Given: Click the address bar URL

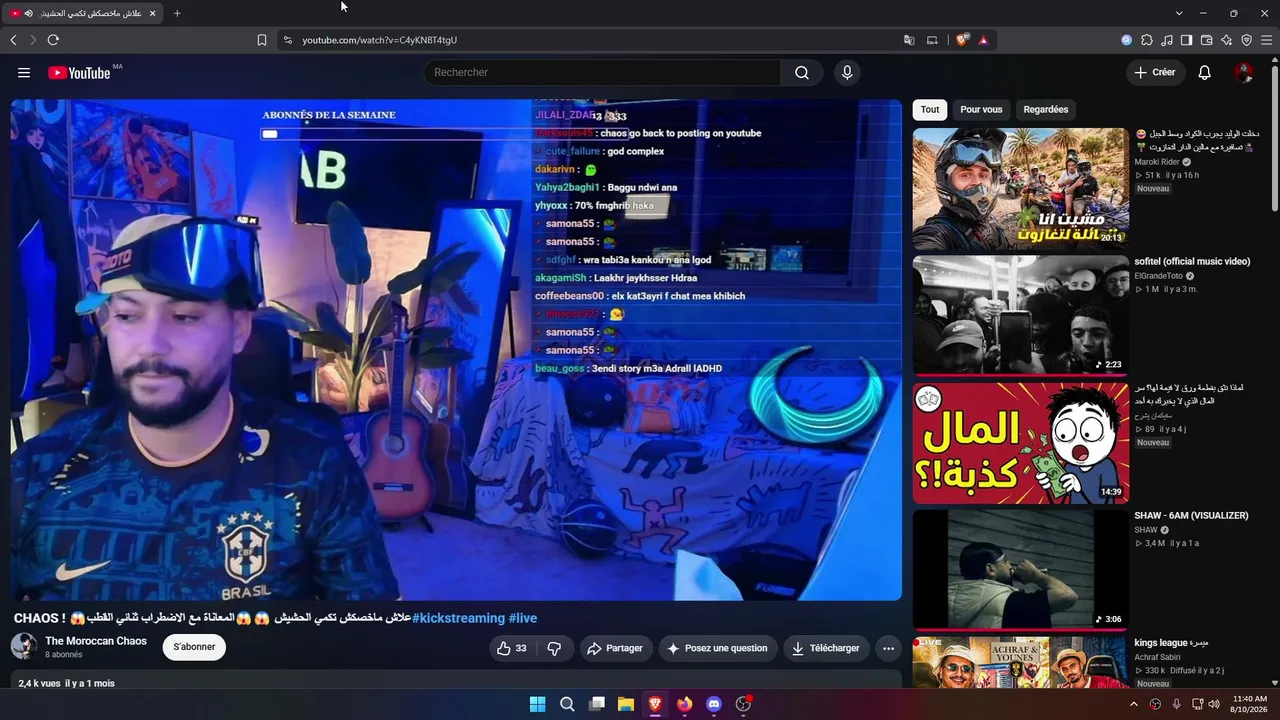Looking at the screenshot, I should point(380,40).
